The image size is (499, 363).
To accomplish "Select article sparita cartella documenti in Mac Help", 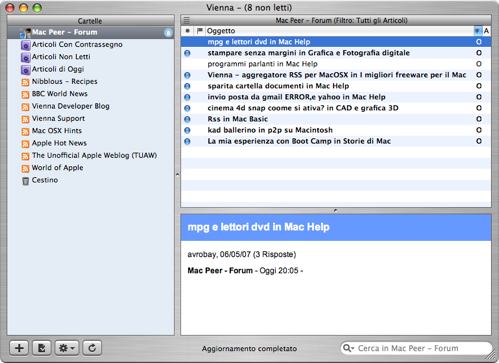I will click(x=336, y=86).
